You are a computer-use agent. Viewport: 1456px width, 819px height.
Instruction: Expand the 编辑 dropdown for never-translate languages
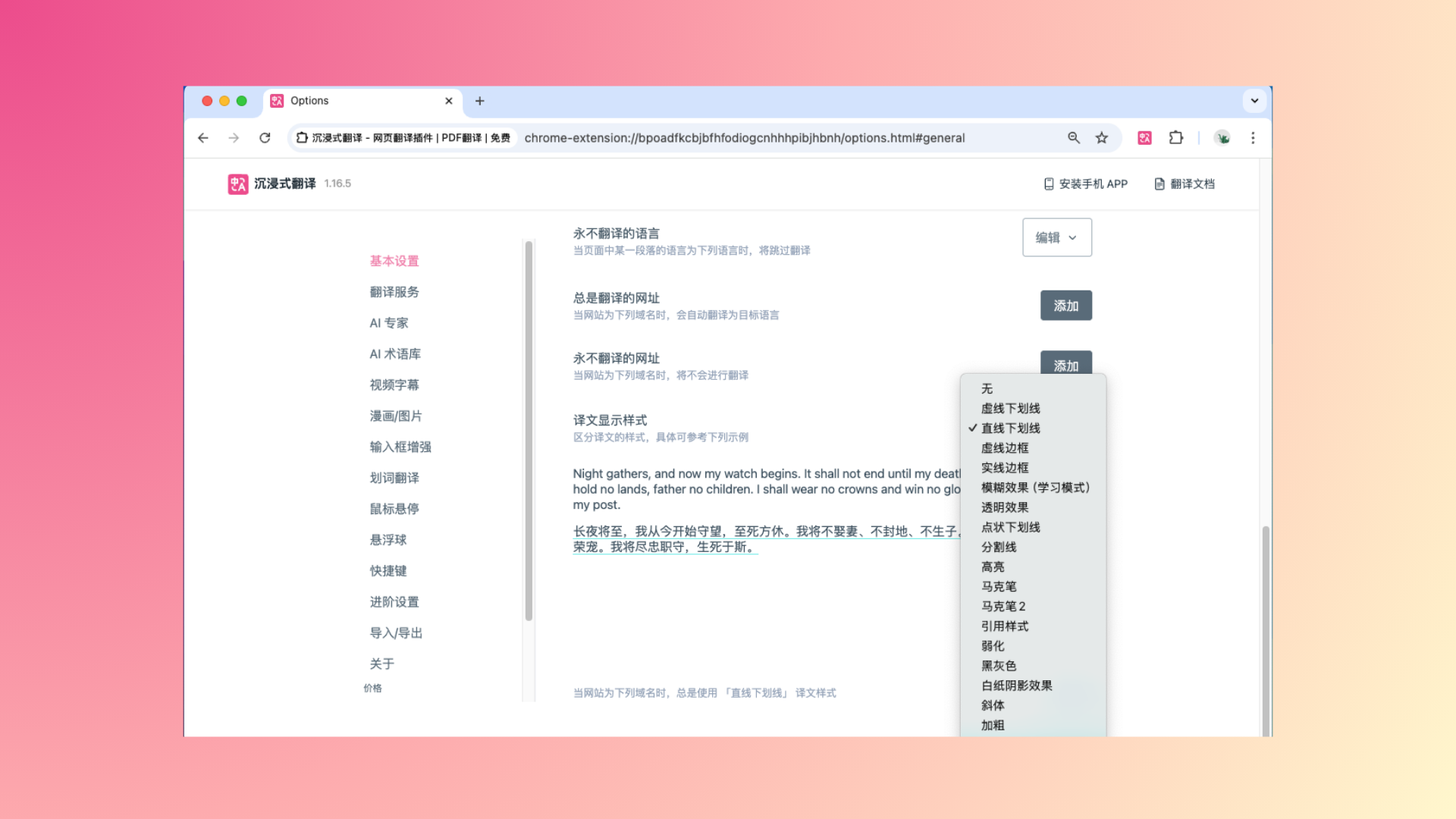(1056, 237)
